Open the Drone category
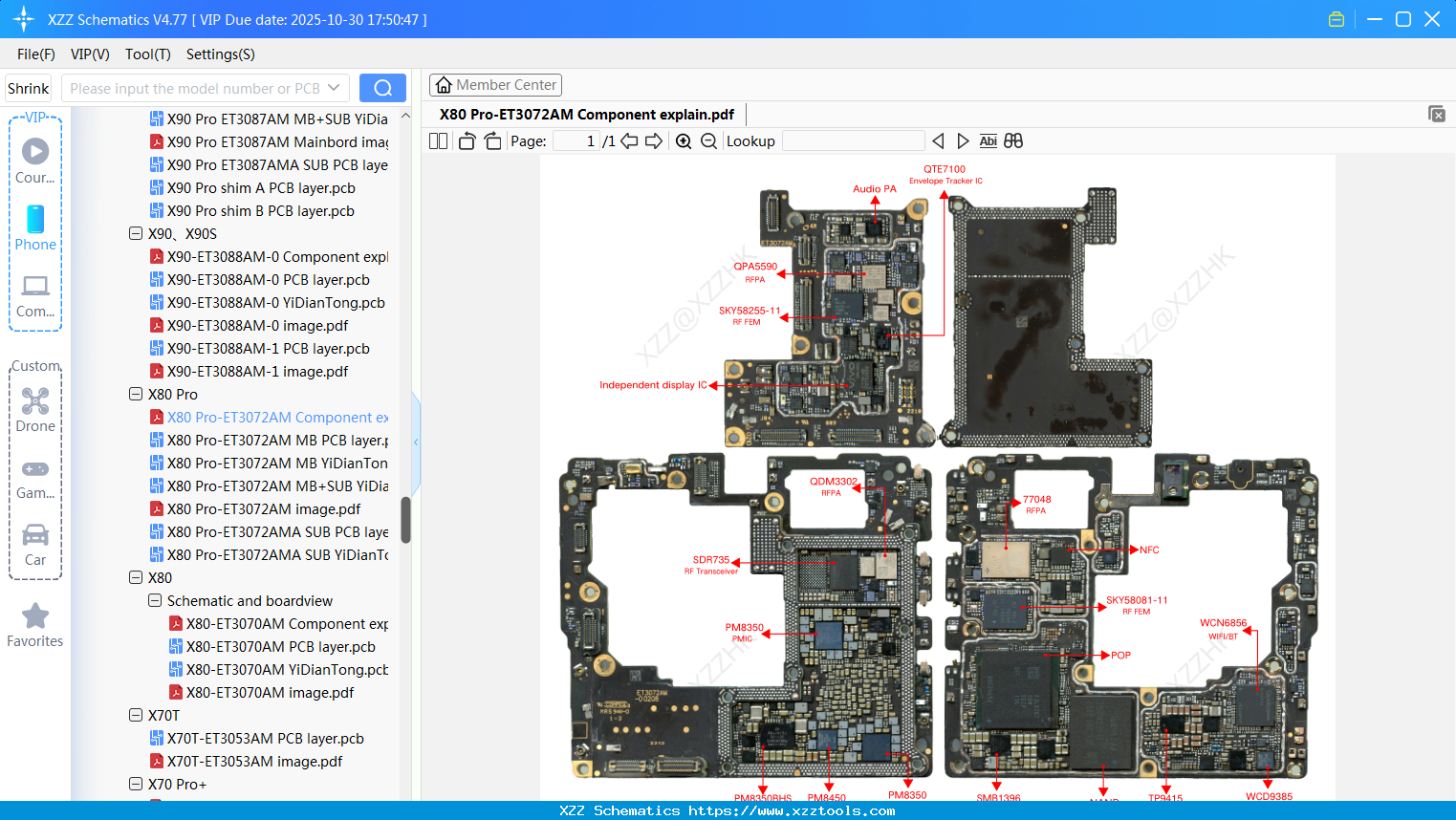This screenshot has width=1456, height=820. (35, 410)
